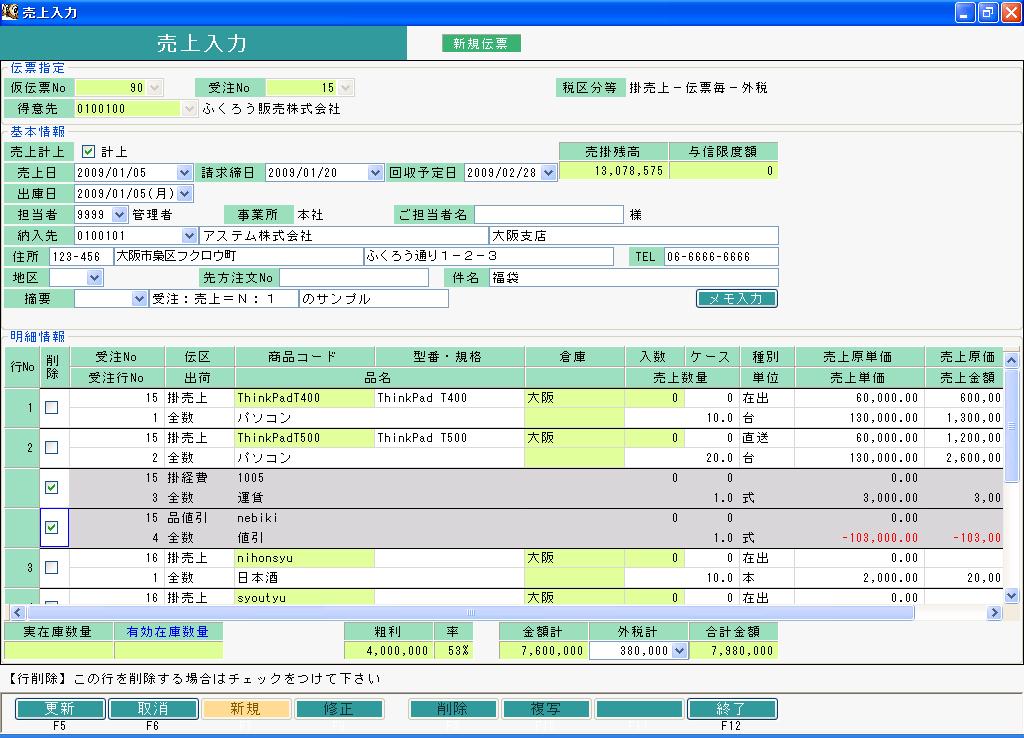This screenshot has width=1024, height=738.
Task: Click the nebiki product code cell
Action: click(304, 518)
